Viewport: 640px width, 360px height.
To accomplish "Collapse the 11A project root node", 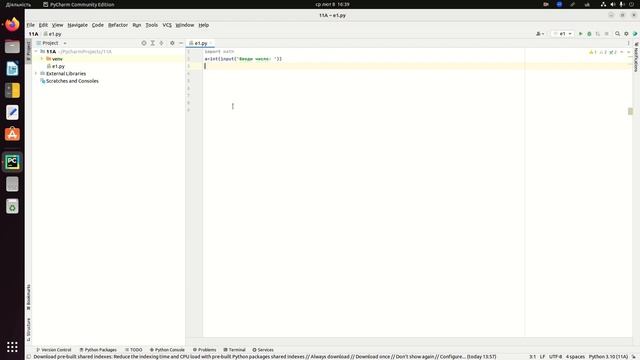I will 36,51.
